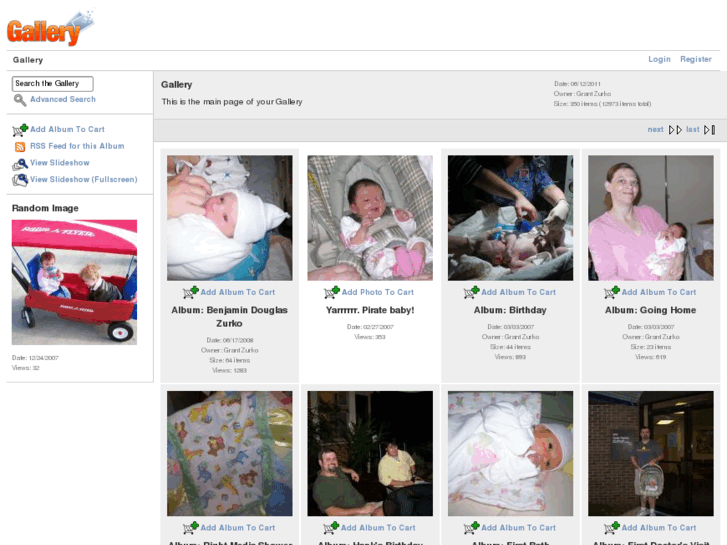Image resolution: width=727 pixels, height=545 pixels.
Task: Click the View Slideshow icon
Action: [20, 164]
